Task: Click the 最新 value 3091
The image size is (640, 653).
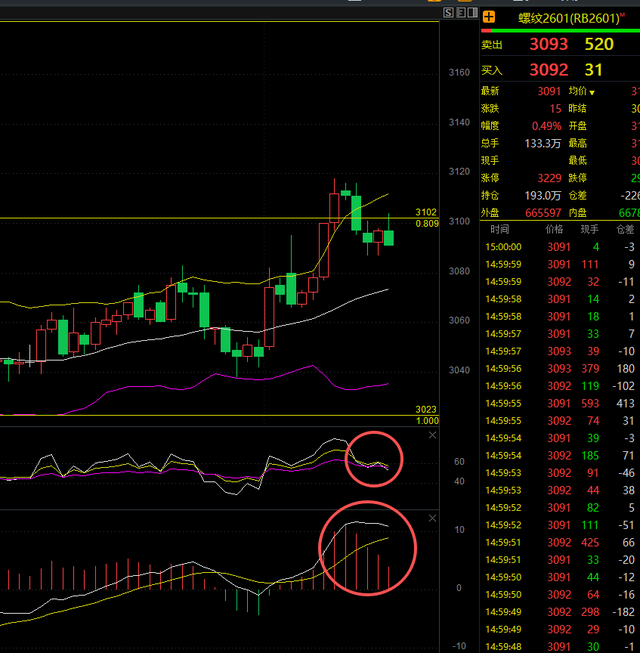Action: 549,91
